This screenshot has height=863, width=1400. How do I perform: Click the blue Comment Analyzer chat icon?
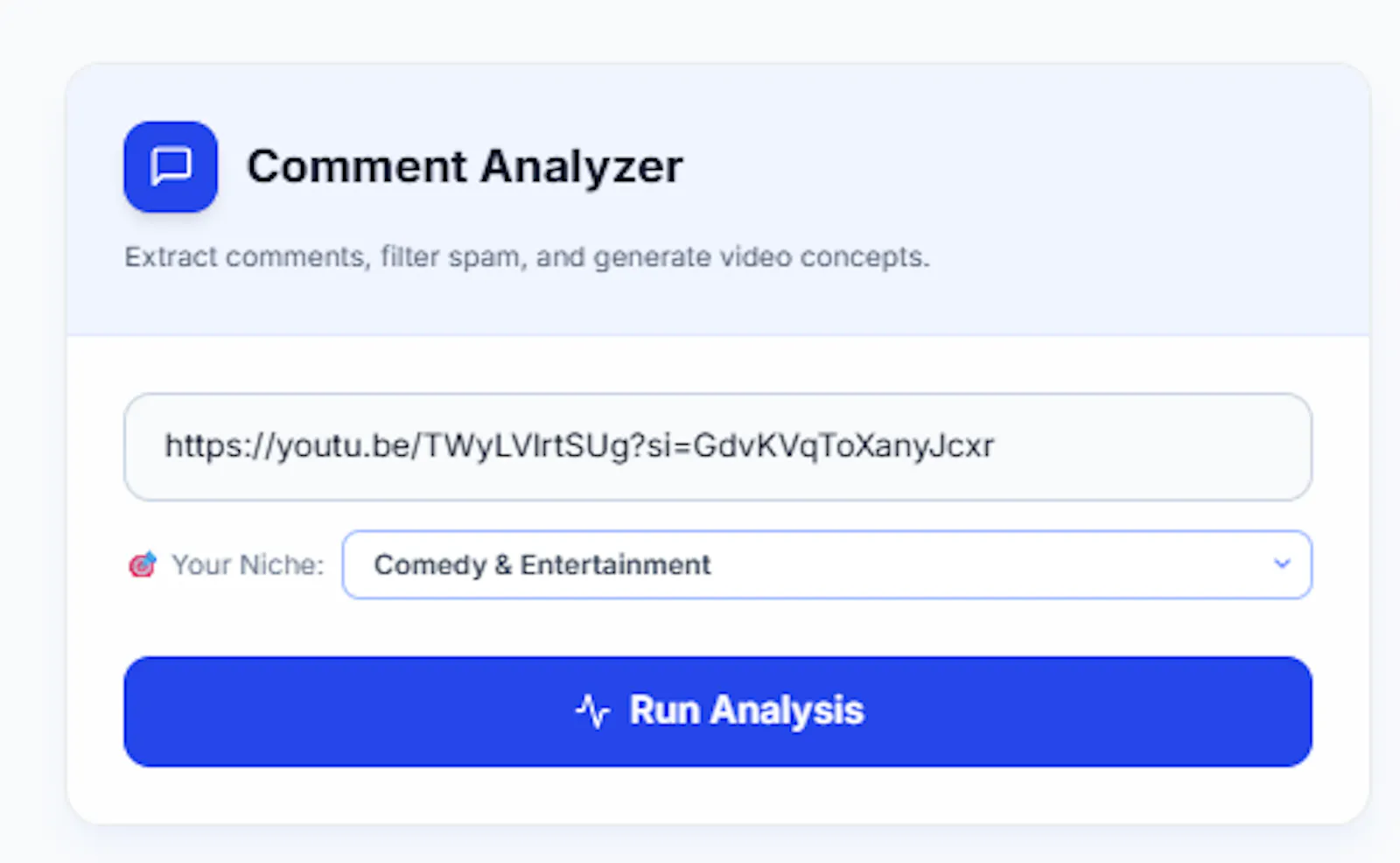(171, 166)
